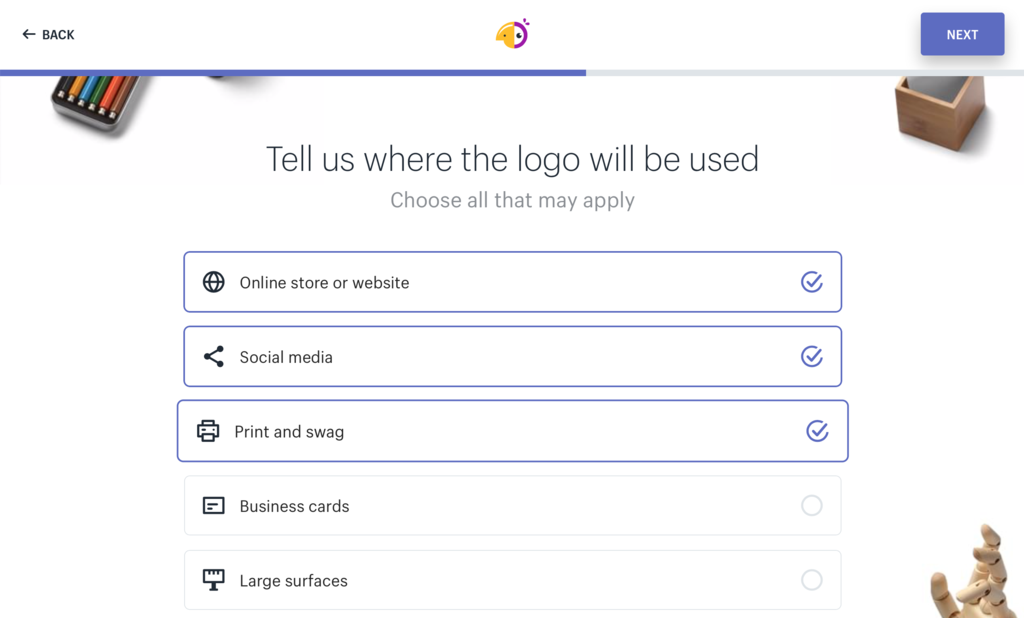Click the billboard icon for large surfaces

(214, 580)
